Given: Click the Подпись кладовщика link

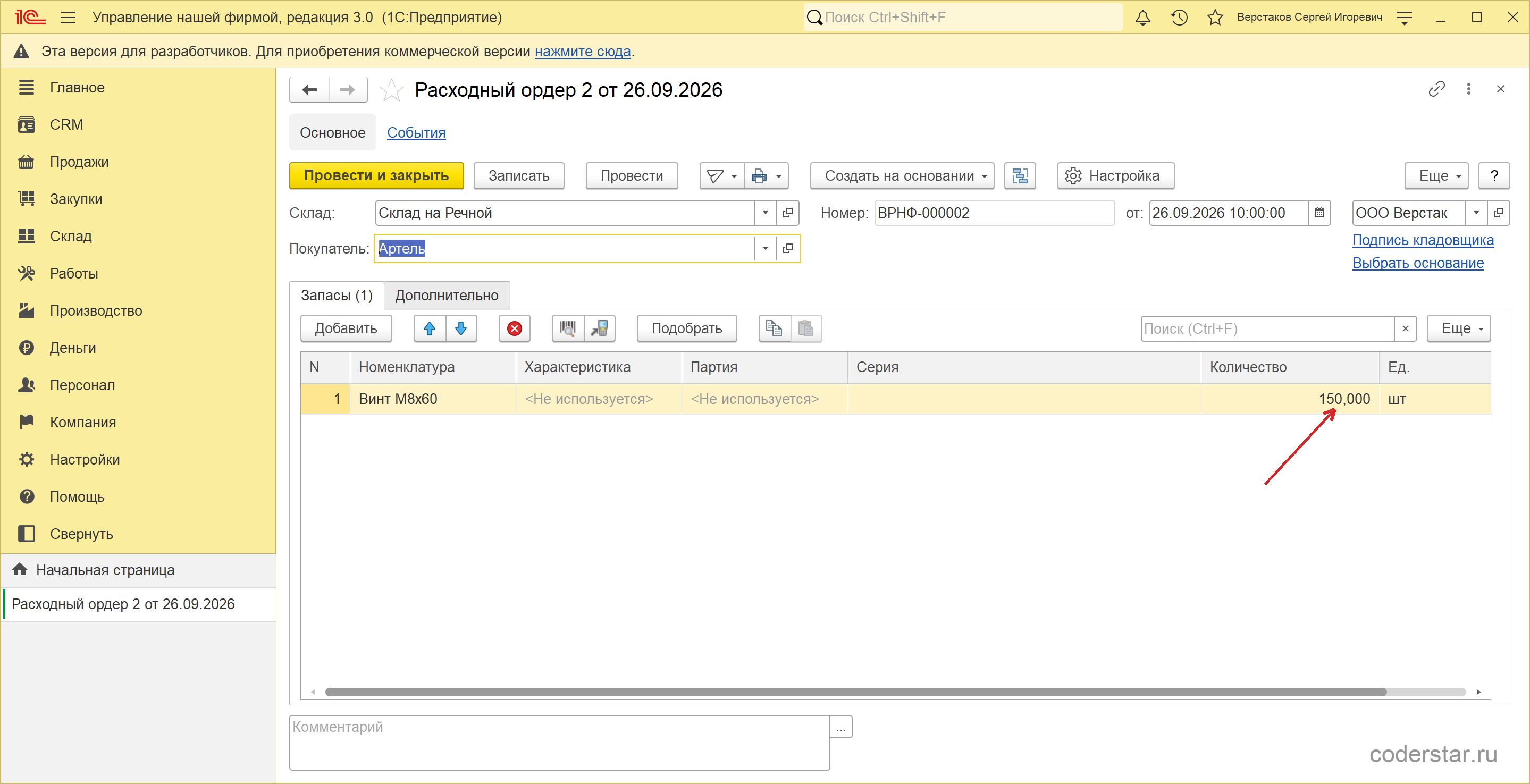Looking at the screenshot, I should [x=1423, y=240].
